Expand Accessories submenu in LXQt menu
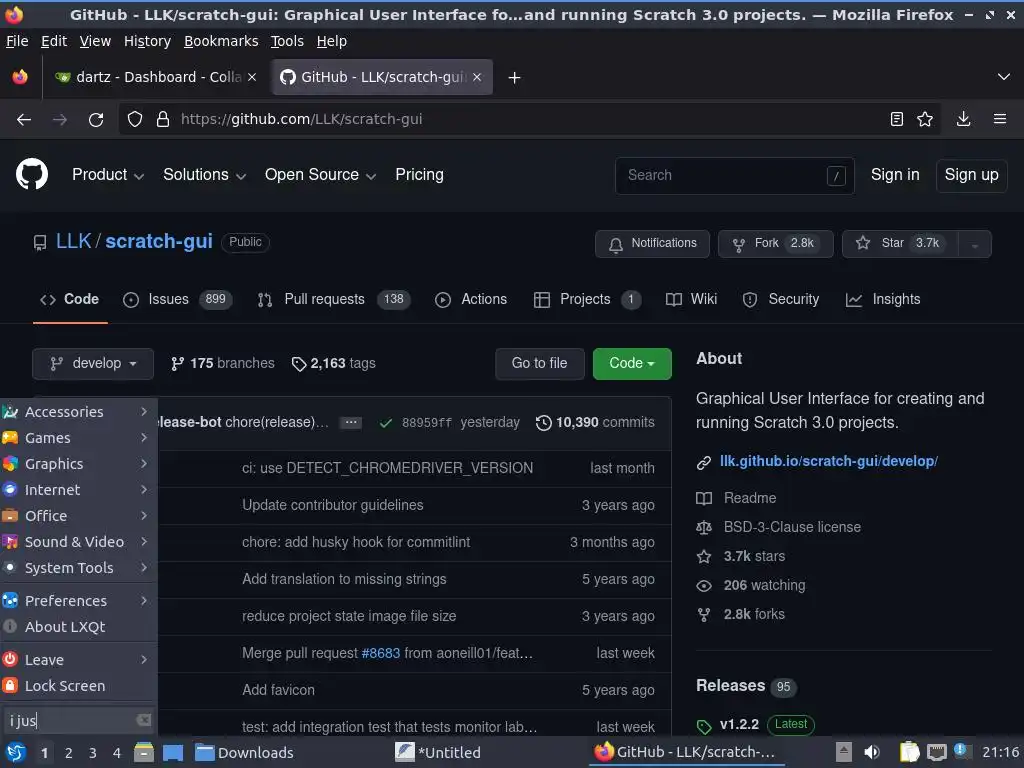1024x768 pixels. (78, 411)
